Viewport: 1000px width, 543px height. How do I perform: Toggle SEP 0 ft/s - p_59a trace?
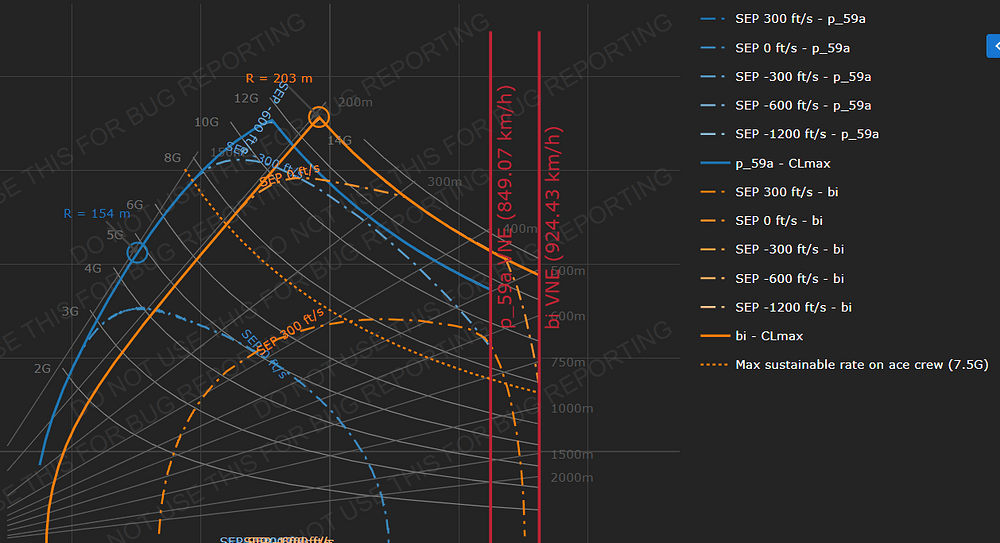pos(775,48)
